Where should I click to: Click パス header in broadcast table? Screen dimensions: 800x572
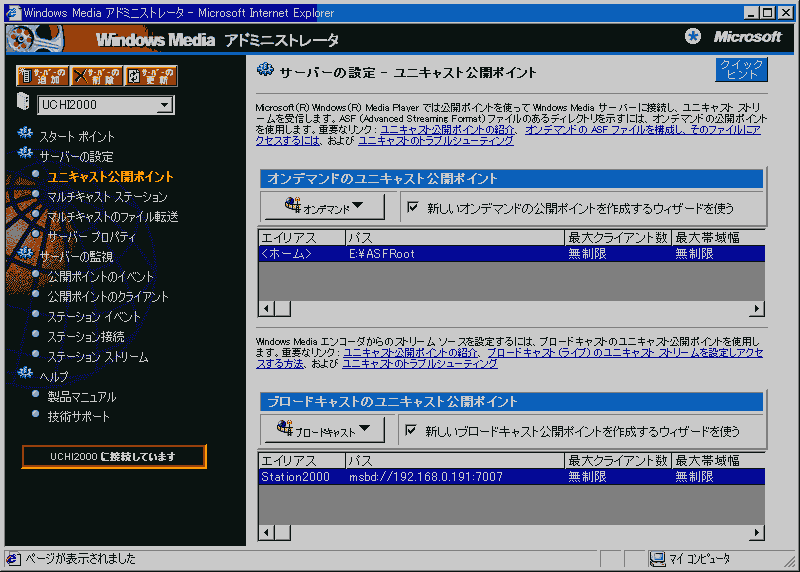(455, 461)
